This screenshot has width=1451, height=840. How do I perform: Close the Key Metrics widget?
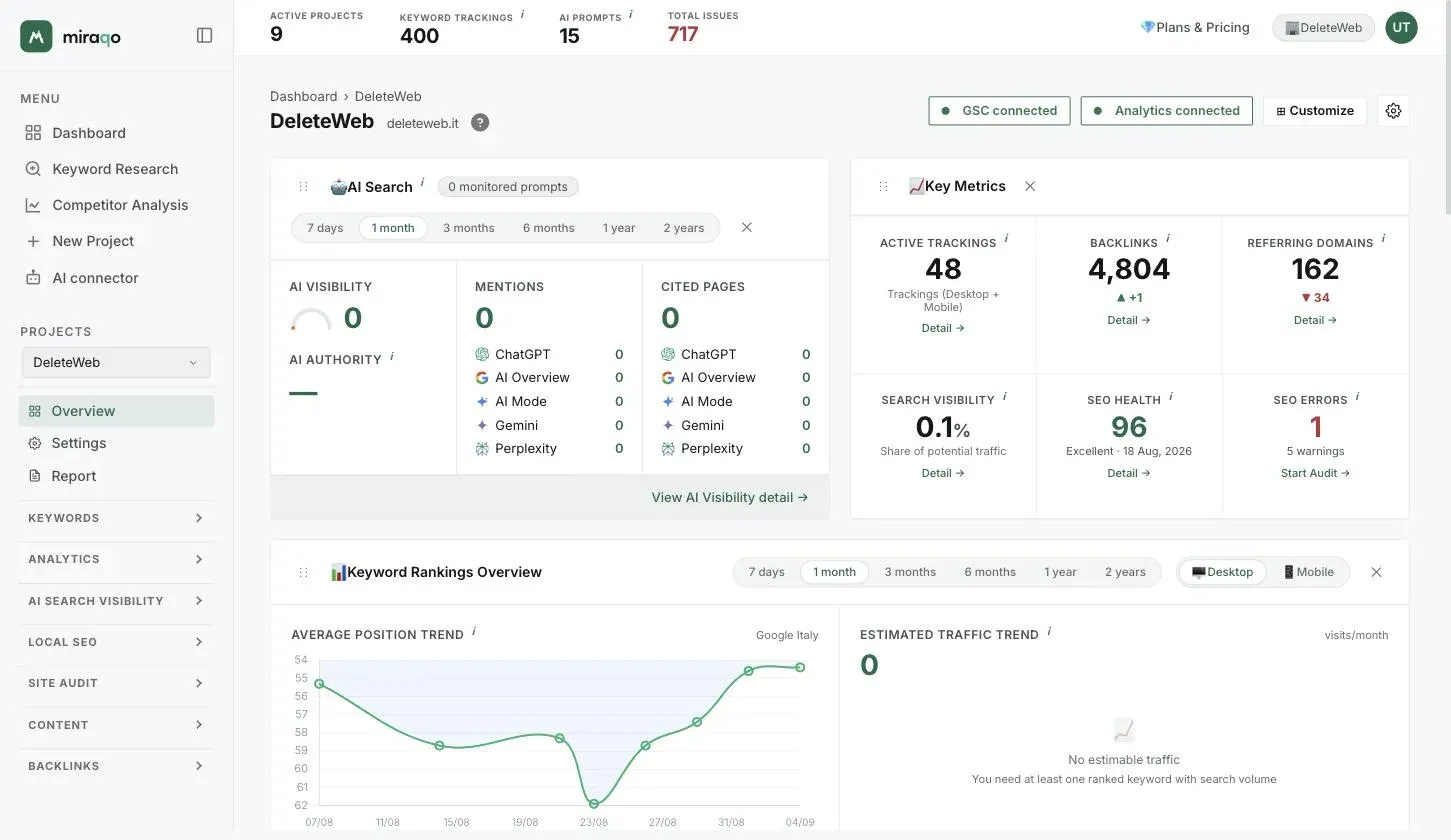click(1030, 186)
